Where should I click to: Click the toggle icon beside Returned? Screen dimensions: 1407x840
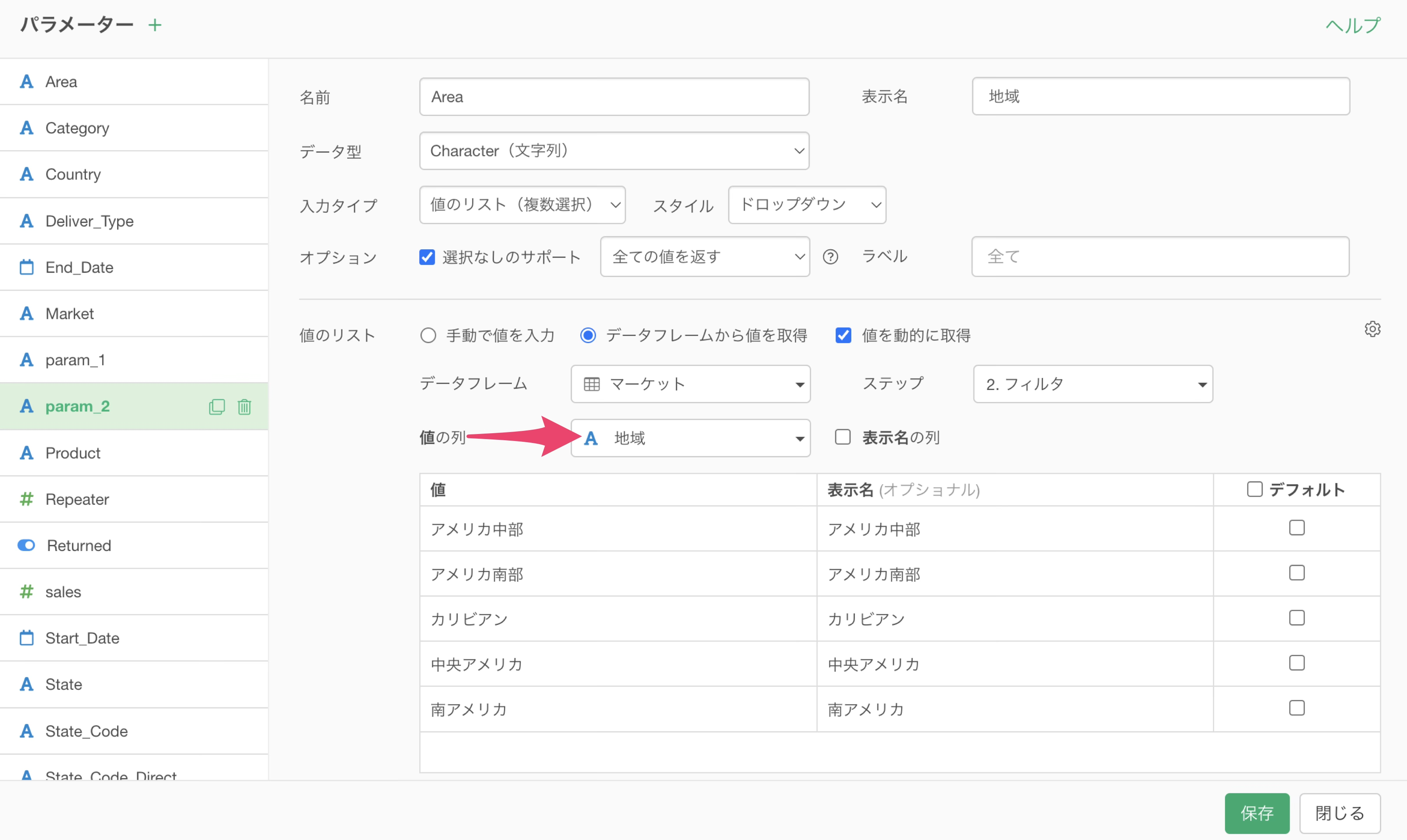click(26, 545)
